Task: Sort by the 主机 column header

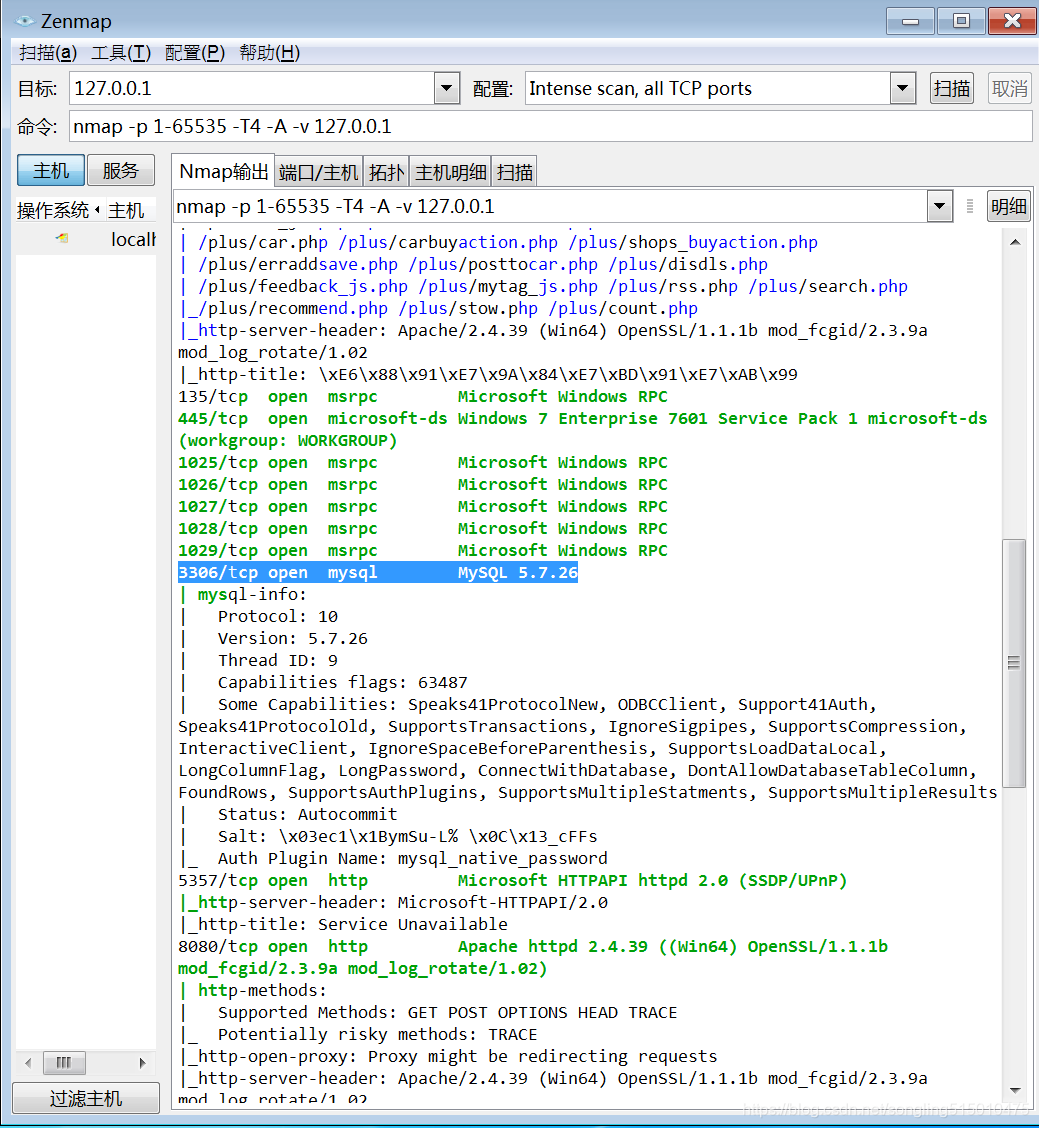Action: [x=130, y=211]
